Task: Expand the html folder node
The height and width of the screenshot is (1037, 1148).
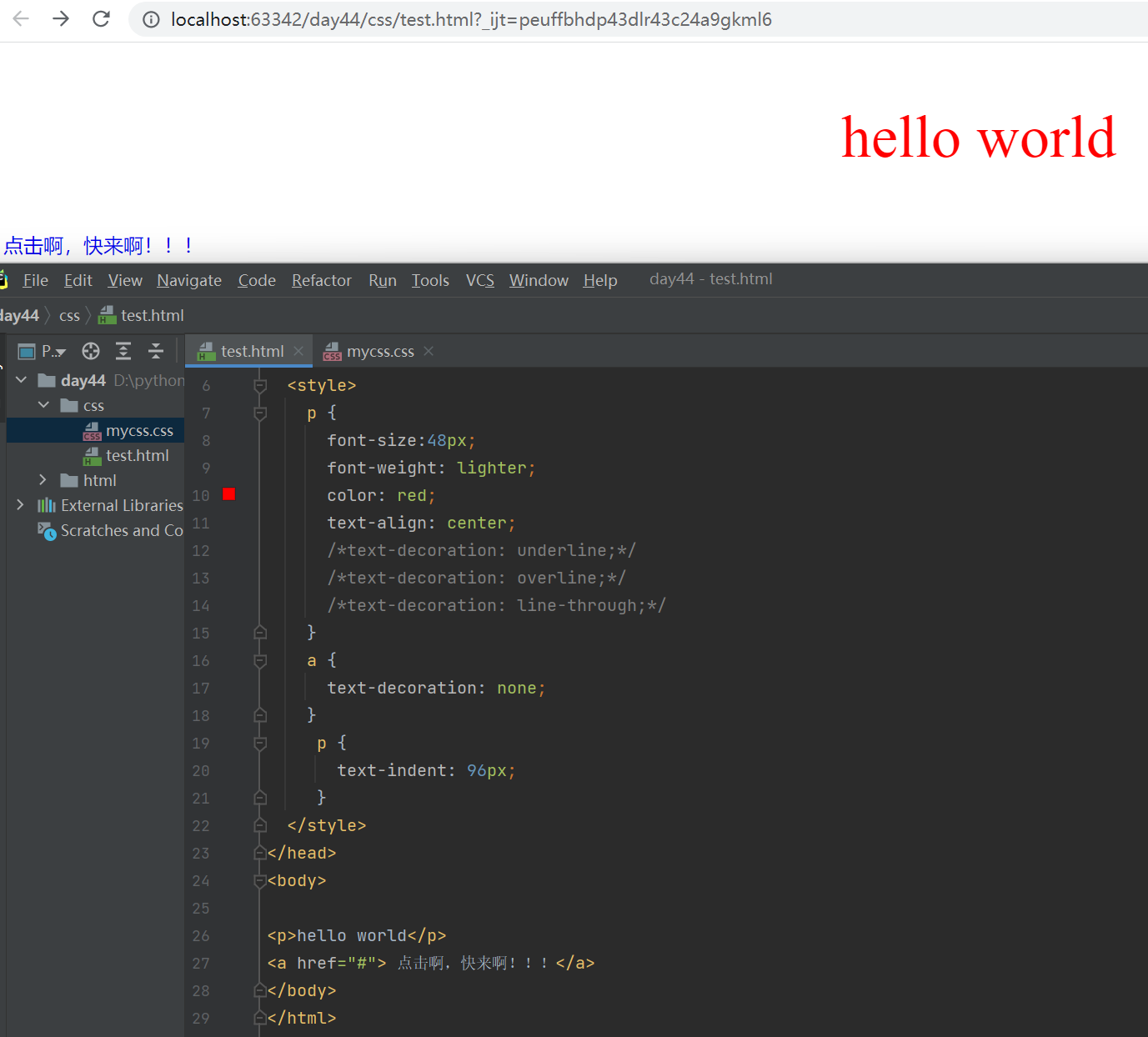Action: click(43, 480)
